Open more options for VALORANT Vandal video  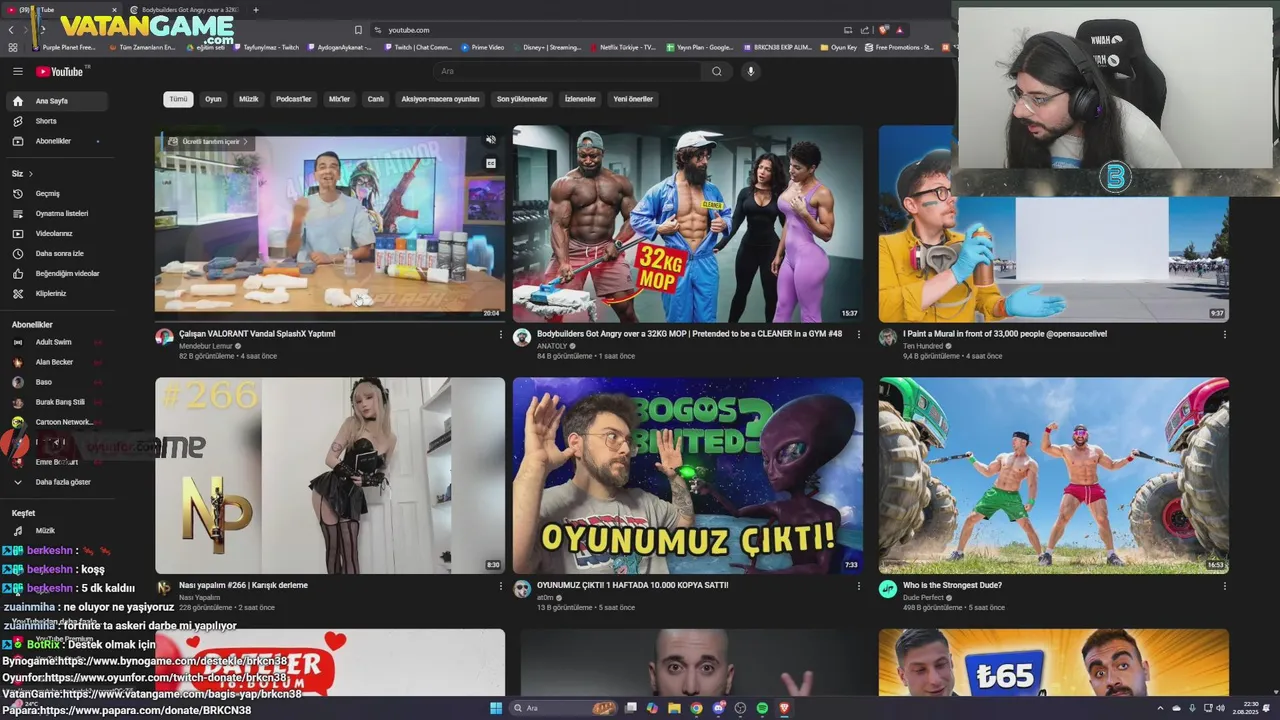[x=501, y=335]
